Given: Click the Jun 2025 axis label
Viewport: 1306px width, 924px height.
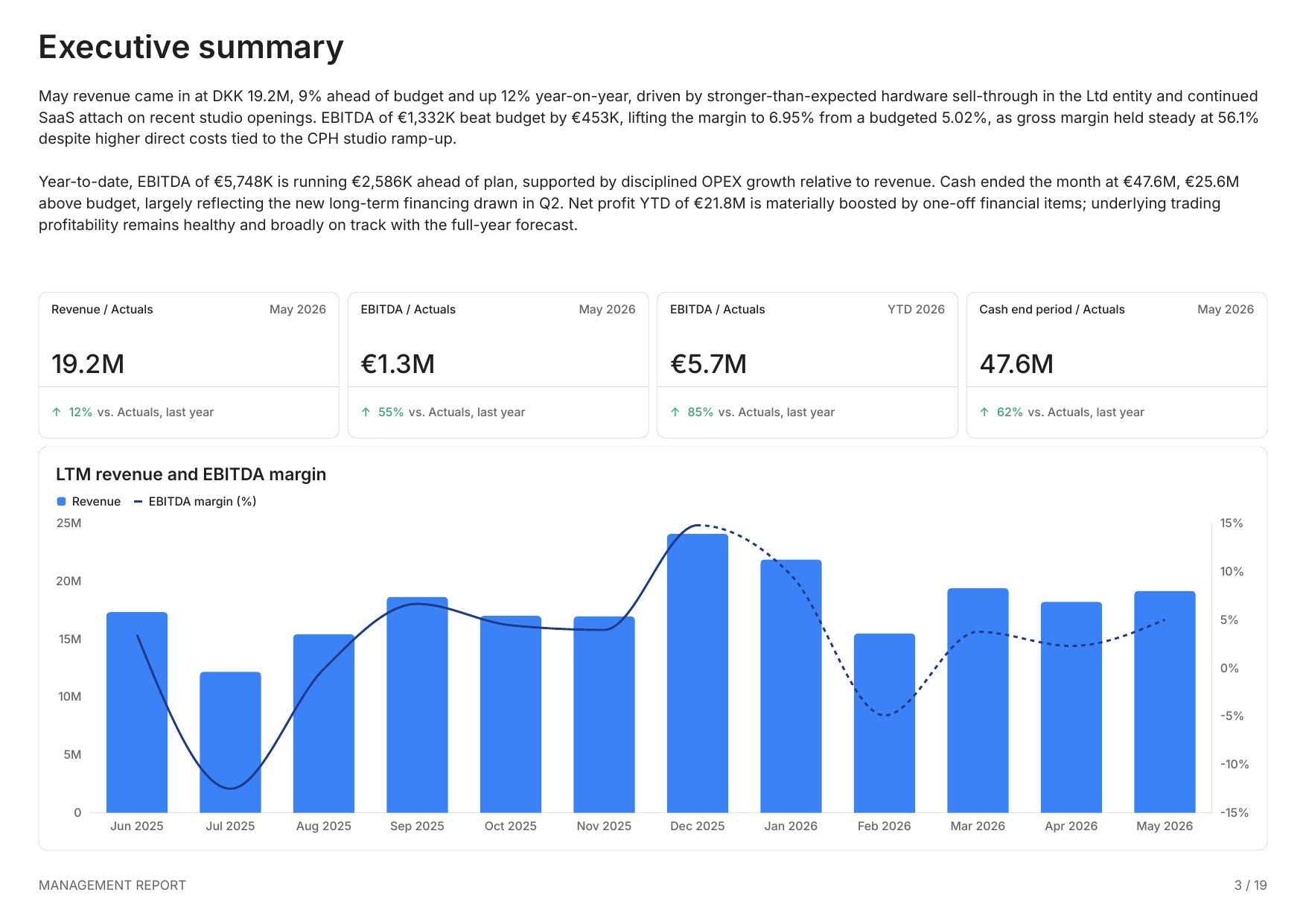Looking at the screenshot, I should point(137,826).
